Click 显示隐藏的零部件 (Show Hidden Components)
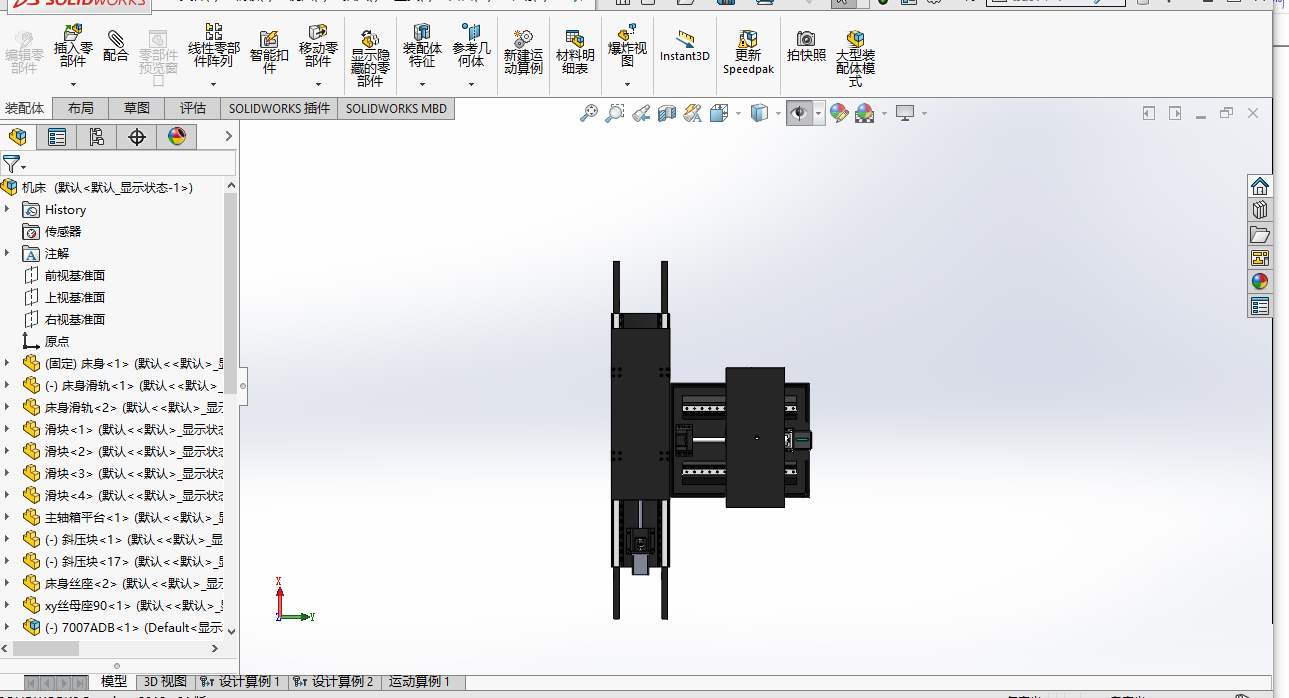This screenshot has height=698, width=1289. click(x=370, y=58)
